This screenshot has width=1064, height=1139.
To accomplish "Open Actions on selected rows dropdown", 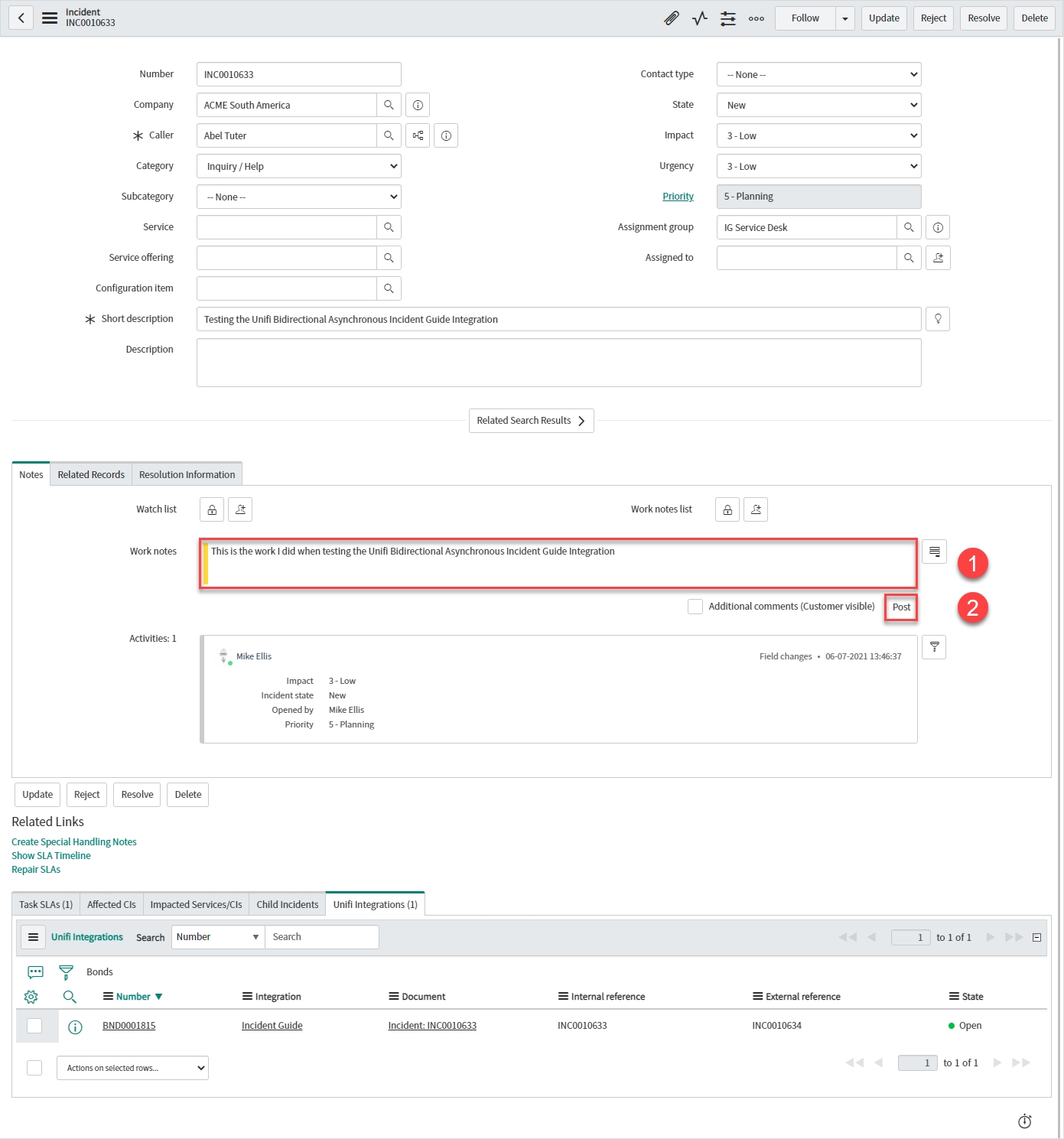I will click(x=132, y=1068).
